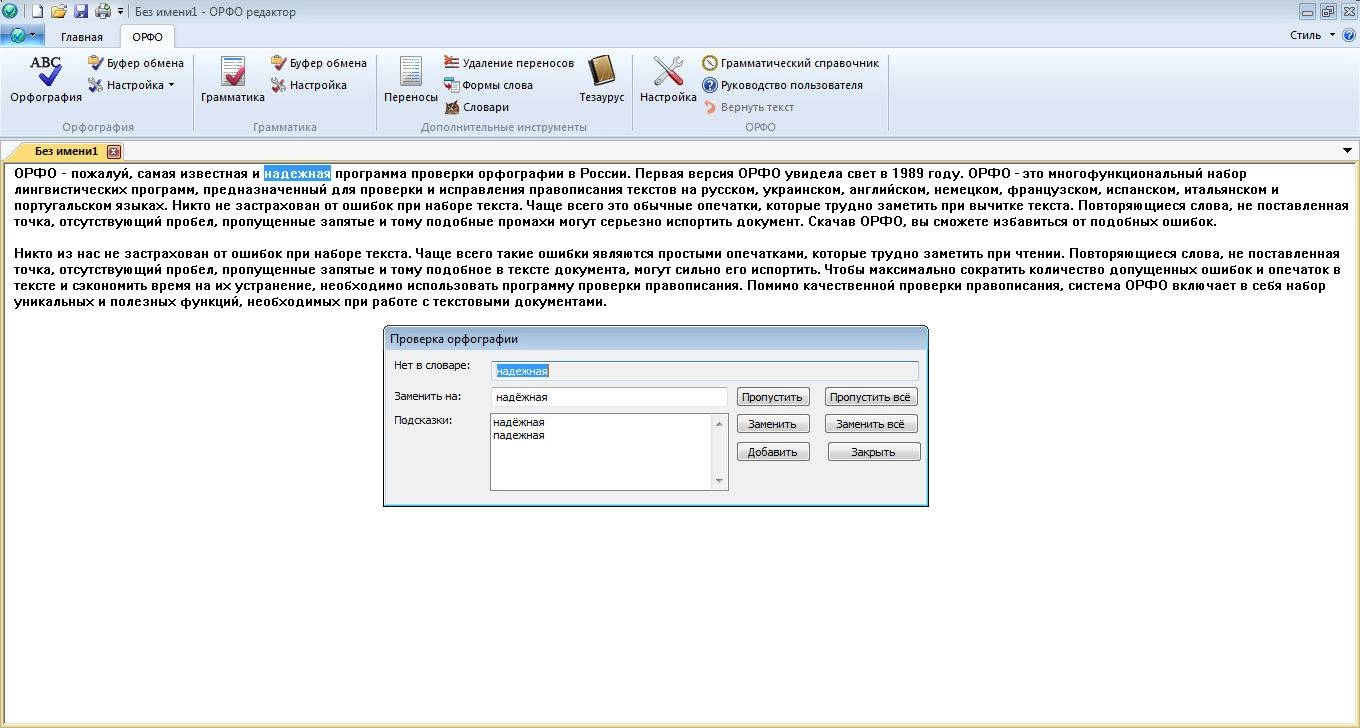Open Формы слова tool
Screen dimensions: 1360x728
click(488, 85)
